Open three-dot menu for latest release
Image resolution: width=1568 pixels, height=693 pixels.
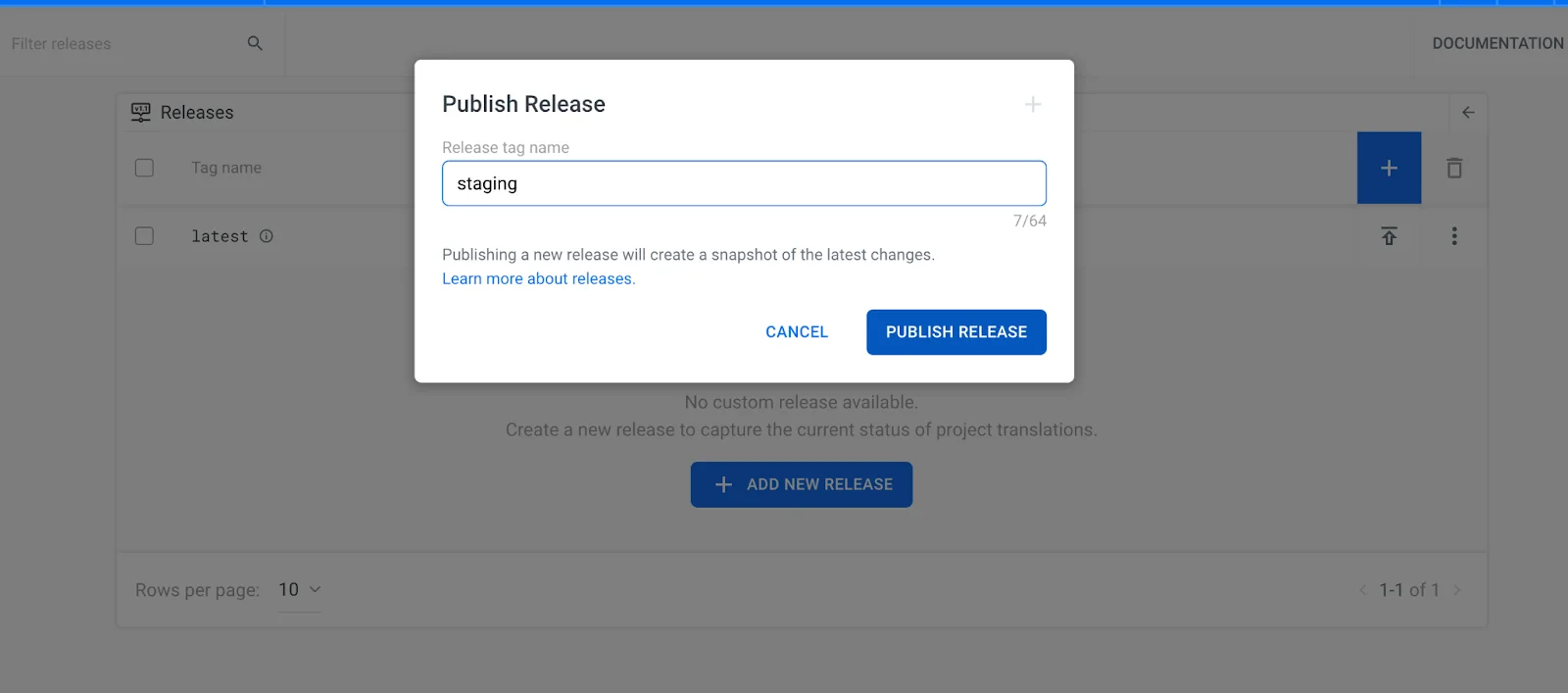1454,236
